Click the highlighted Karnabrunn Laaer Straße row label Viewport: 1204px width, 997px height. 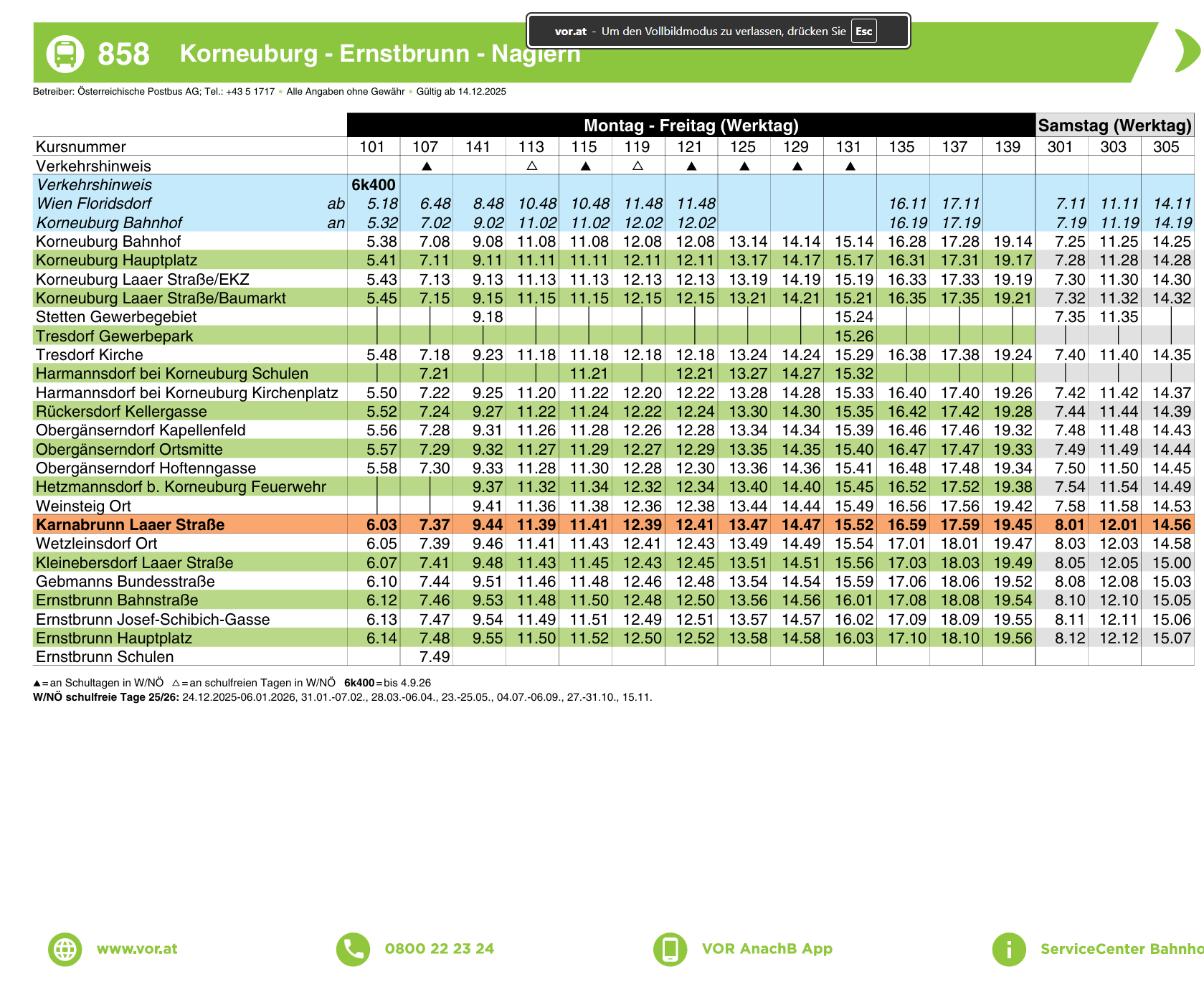[131, 525]
